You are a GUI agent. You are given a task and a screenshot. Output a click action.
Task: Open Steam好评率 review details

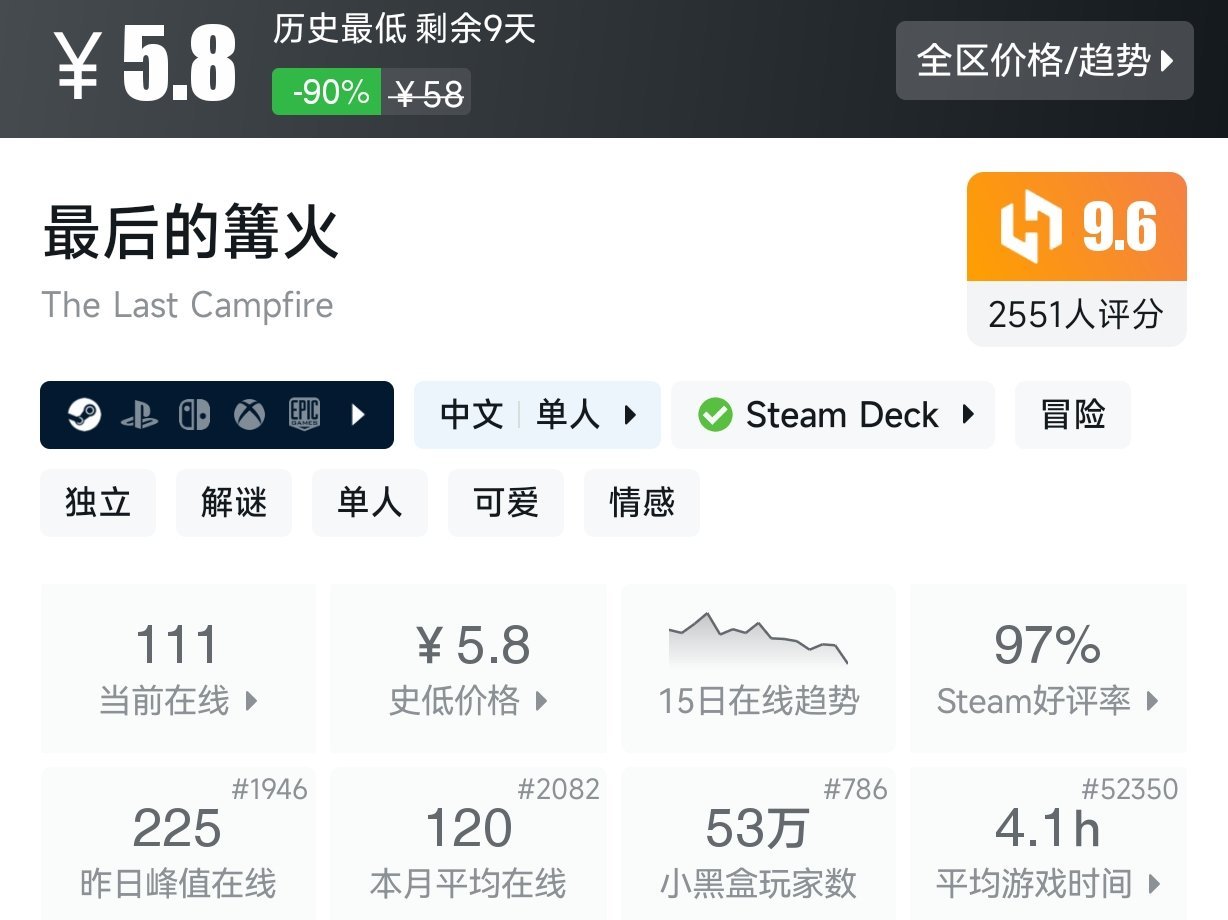click(x=1047, y=667)
